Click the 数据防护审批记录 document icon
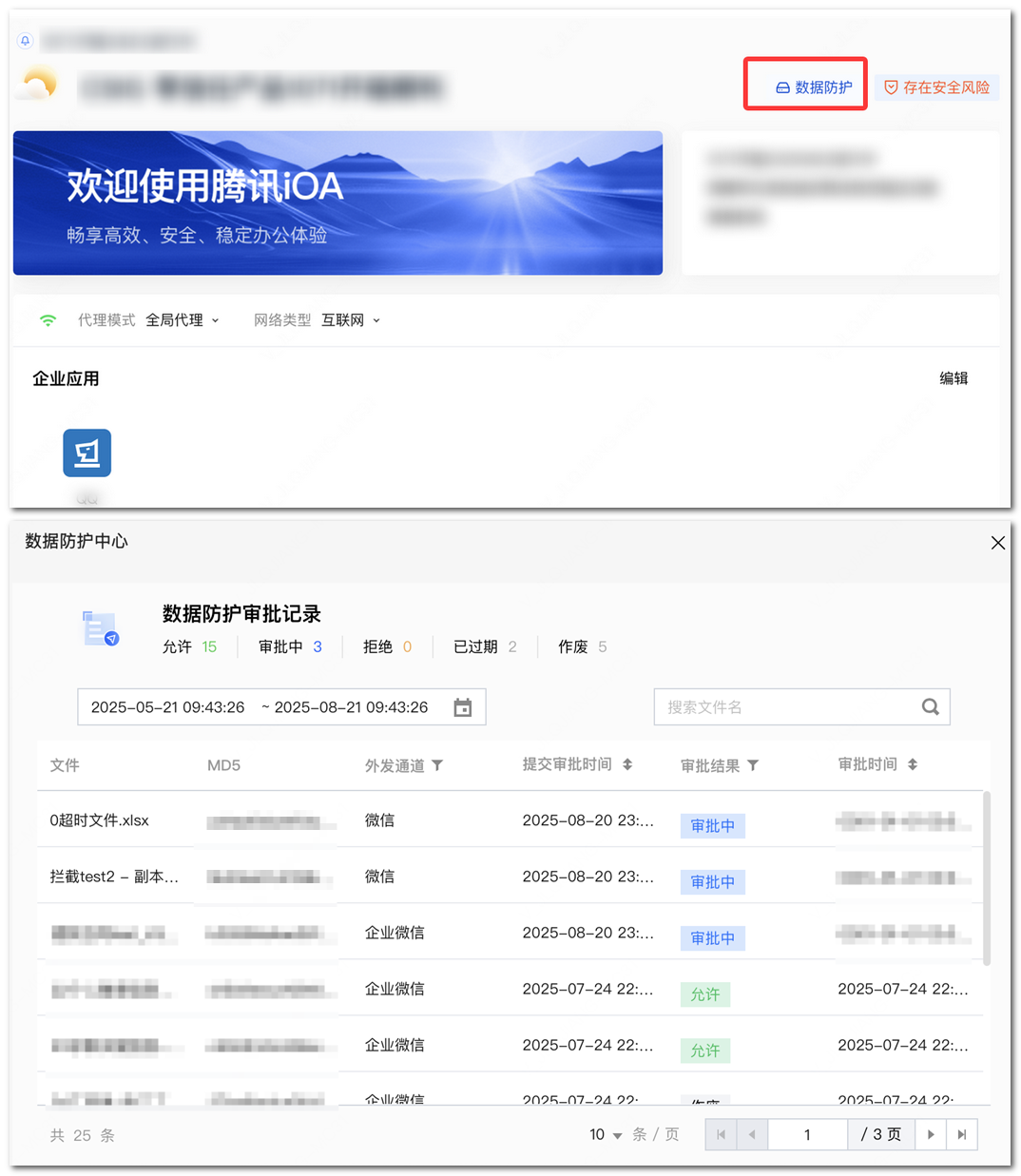The width and height of the screenshot is (1021, 1176). (100, 629)
